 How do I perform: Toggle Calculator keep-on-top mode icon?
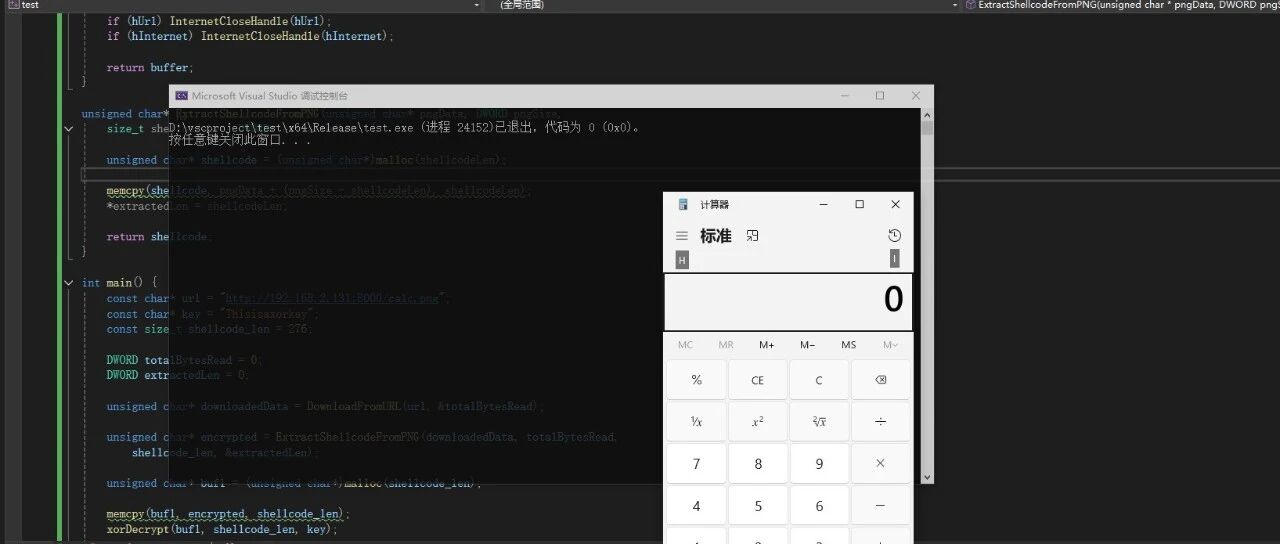[x=753, y=236]
